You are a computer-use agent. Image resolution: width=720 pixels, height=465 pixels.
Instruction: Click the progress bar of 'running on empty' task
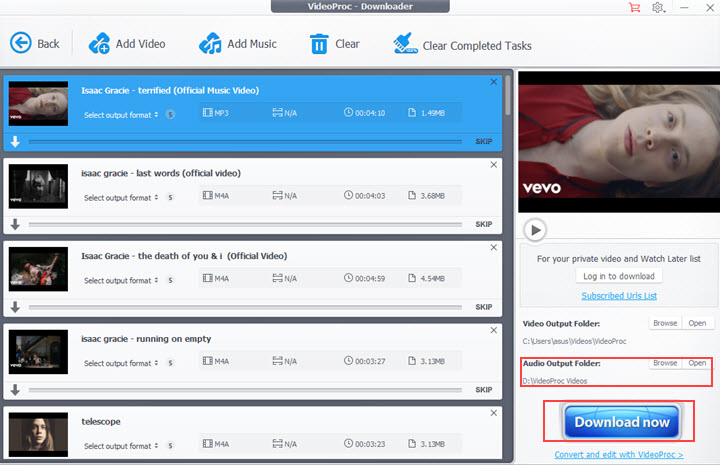(245, 390)
